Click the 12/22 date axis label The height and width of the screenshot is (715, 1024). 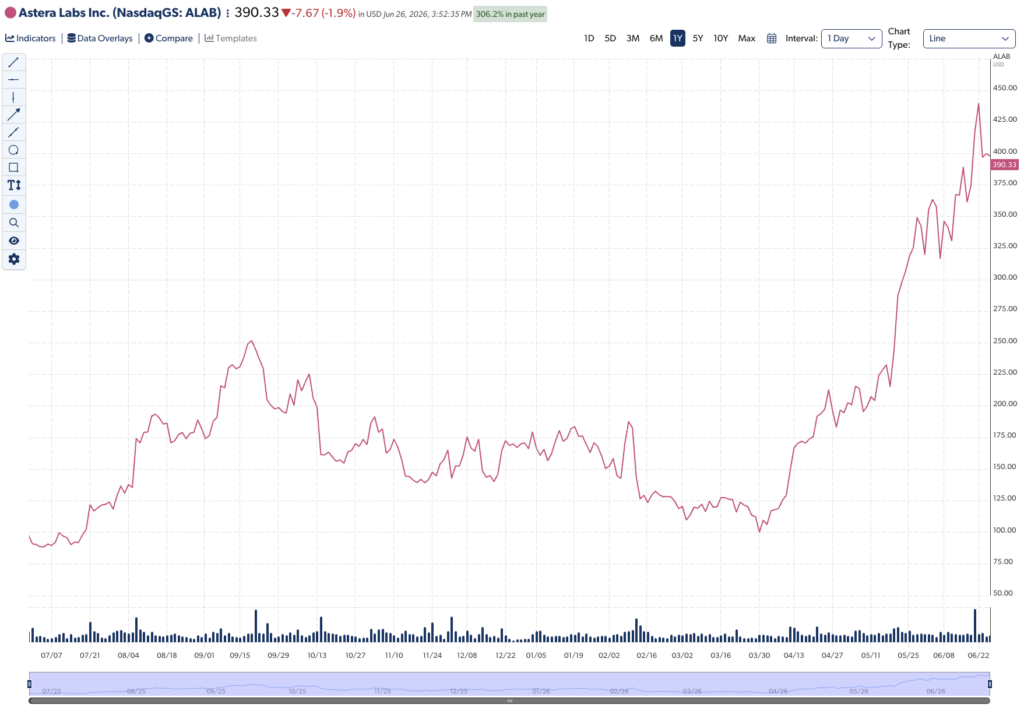(505, 655)
